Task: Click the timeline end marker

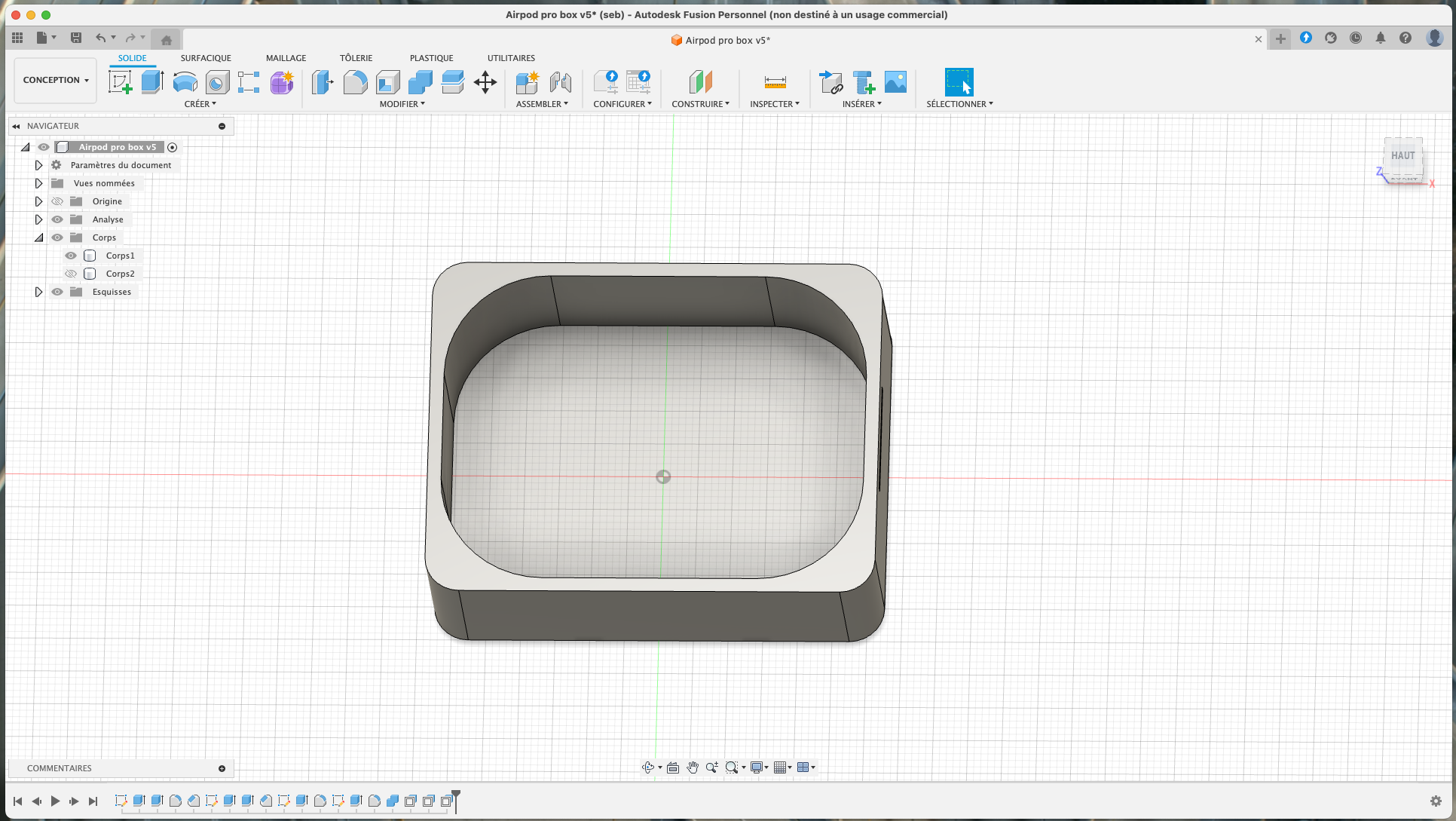Action: click(x=455, y=800)
